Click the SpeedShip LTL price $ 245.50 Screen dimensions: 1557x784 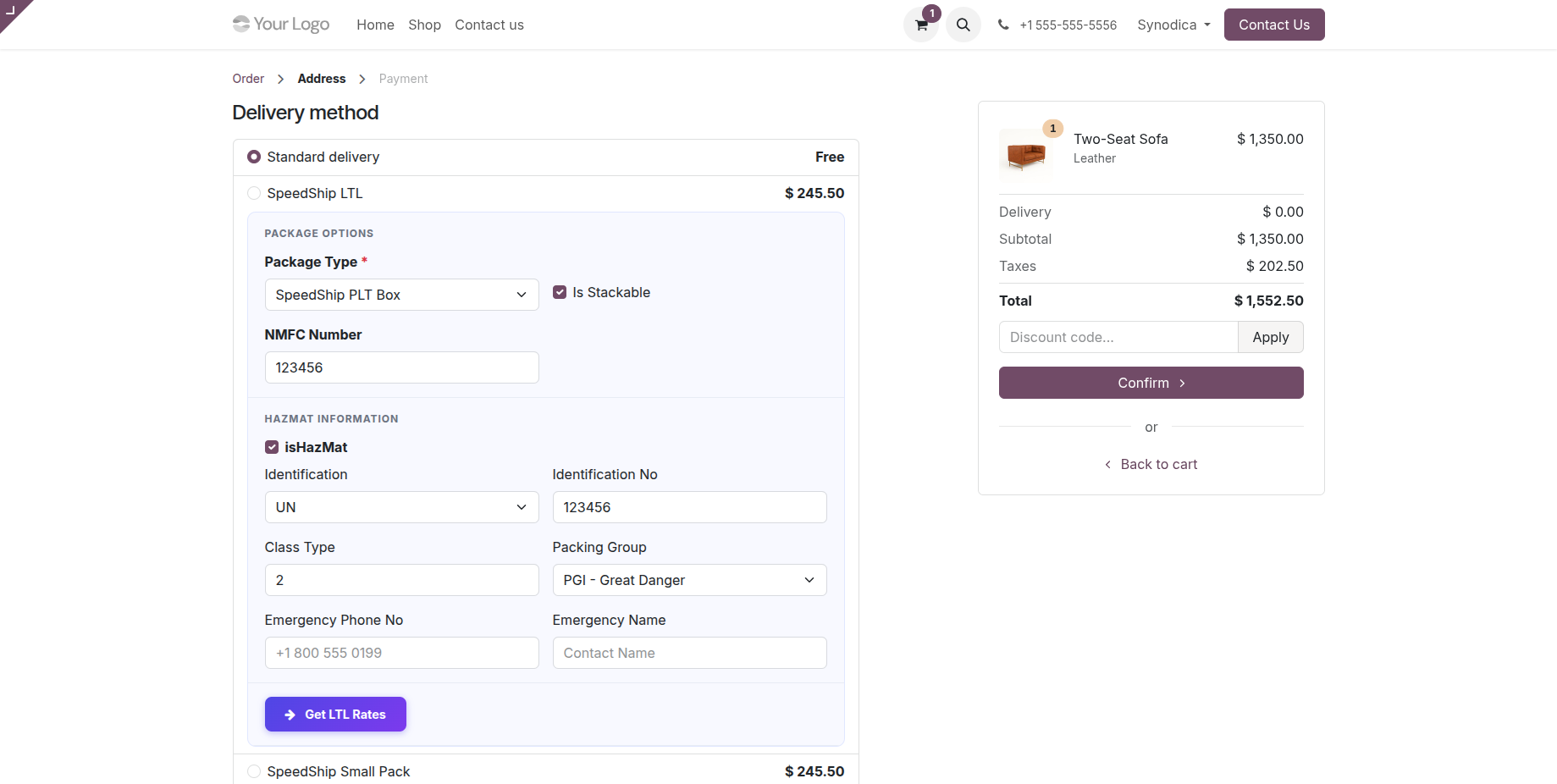pyautogui.click(x=814, y=193)
